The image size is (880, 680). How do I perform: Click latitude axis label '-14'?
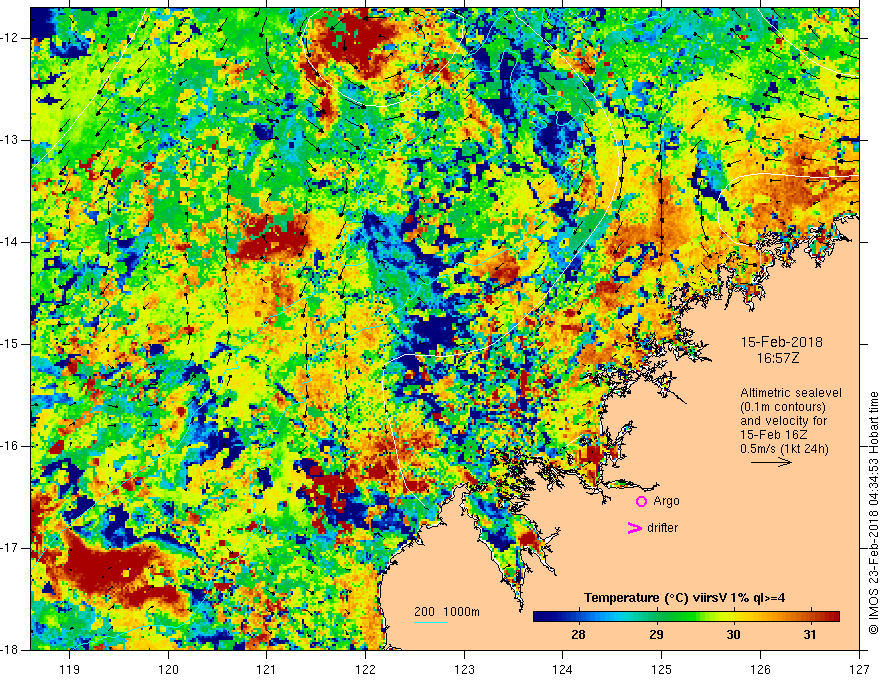pos(10,242)
